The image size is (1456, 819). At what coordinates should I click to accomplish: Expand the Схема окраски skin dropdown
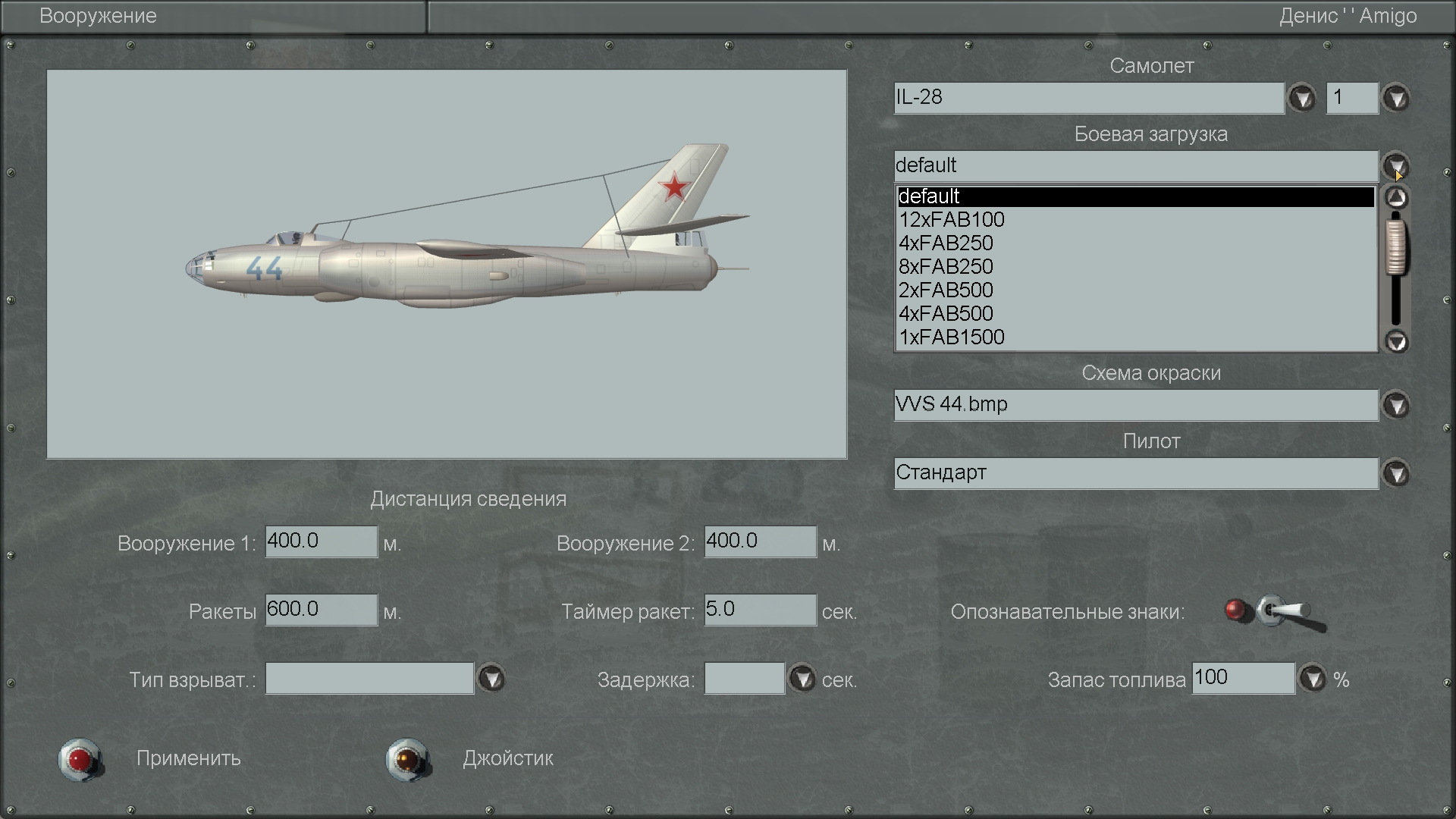[1396, 406]
